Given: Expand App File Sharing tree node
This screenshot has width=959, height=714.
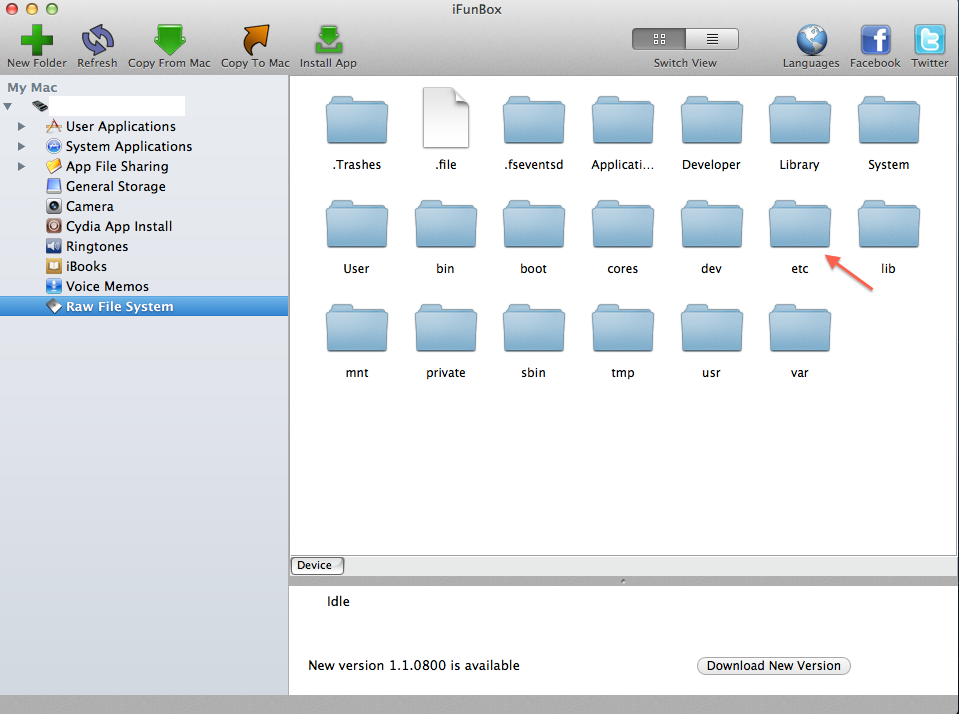Looking at the screenshot, I should click(21, 166).
